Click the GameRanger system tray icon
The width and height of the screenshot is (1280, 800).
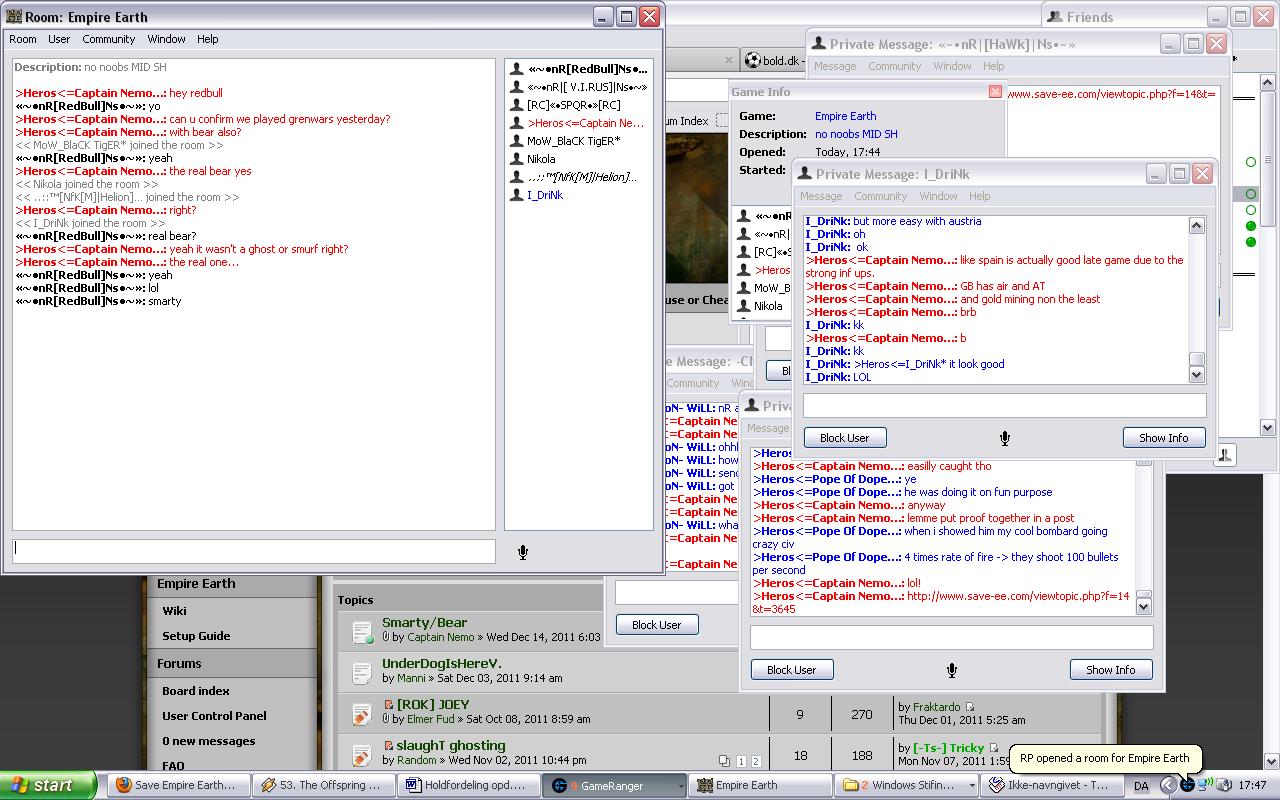point(1187,785)
